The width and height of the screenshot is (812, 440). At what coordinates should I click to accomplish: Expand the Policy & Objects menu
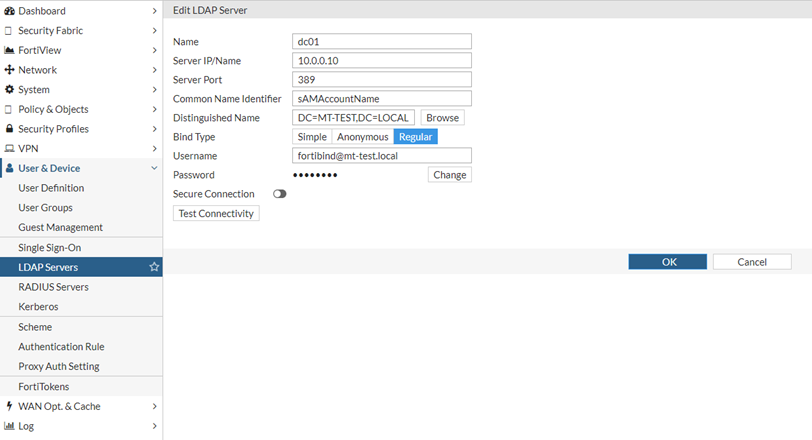tap(154, 109)
